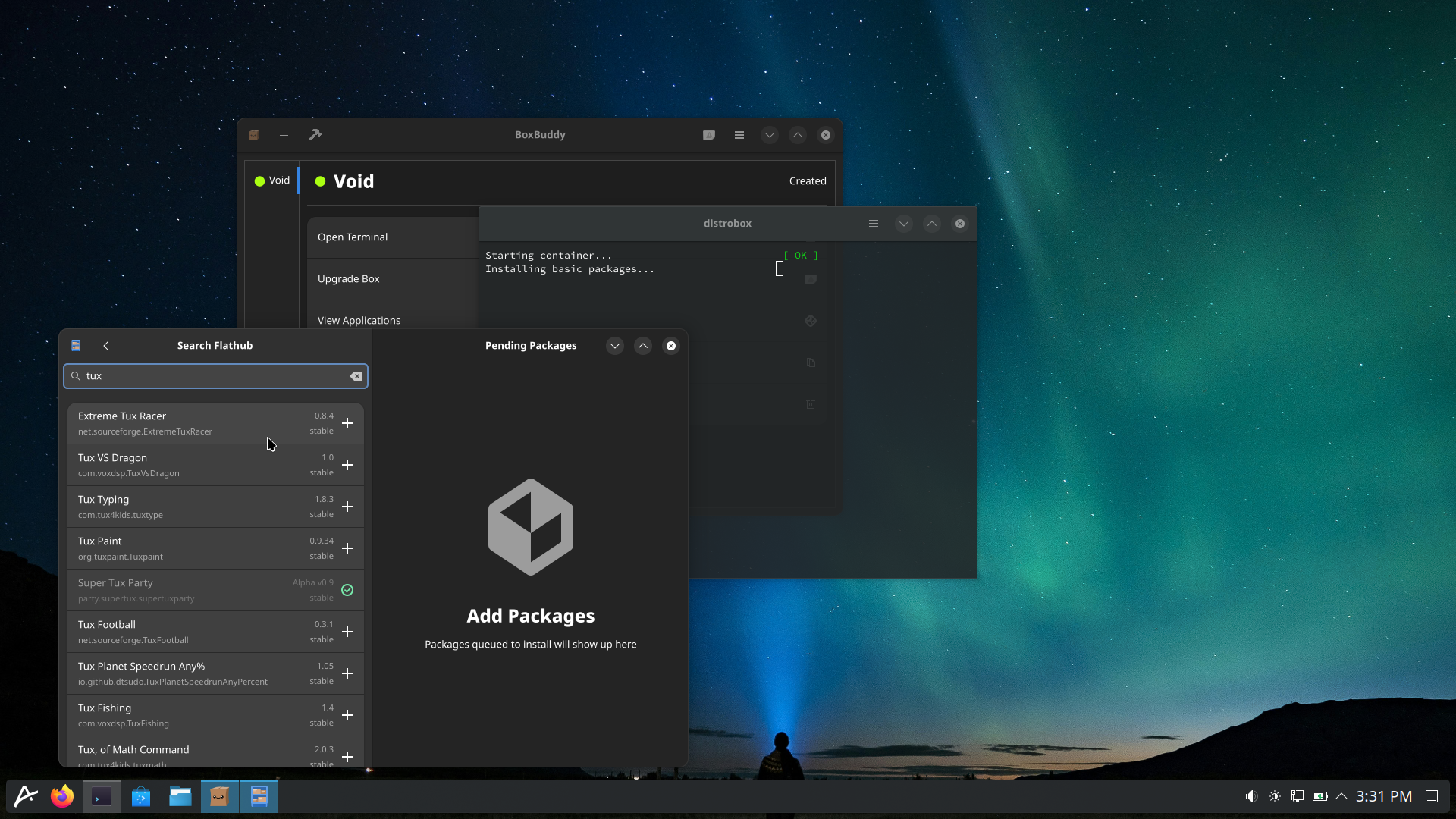Open volume control in system tray

(1251, 796)
